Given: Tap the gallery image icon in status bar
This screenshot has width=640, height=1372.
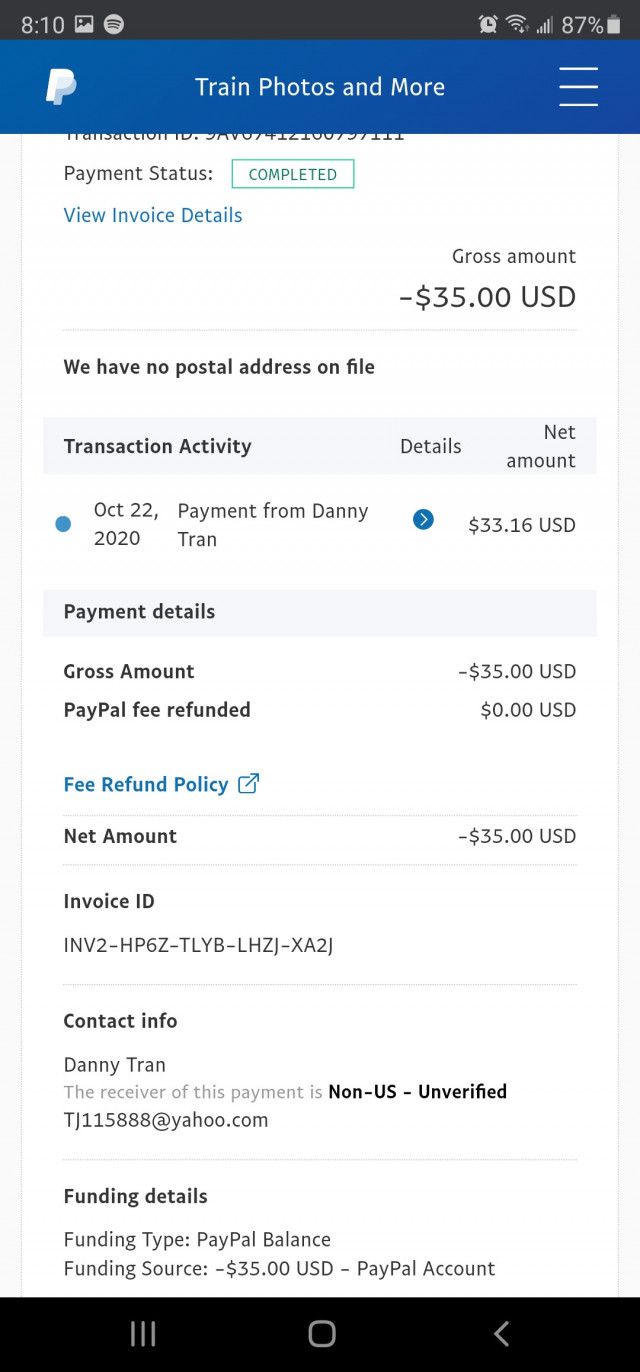Looking at the screenshot, I should point(84,24).
